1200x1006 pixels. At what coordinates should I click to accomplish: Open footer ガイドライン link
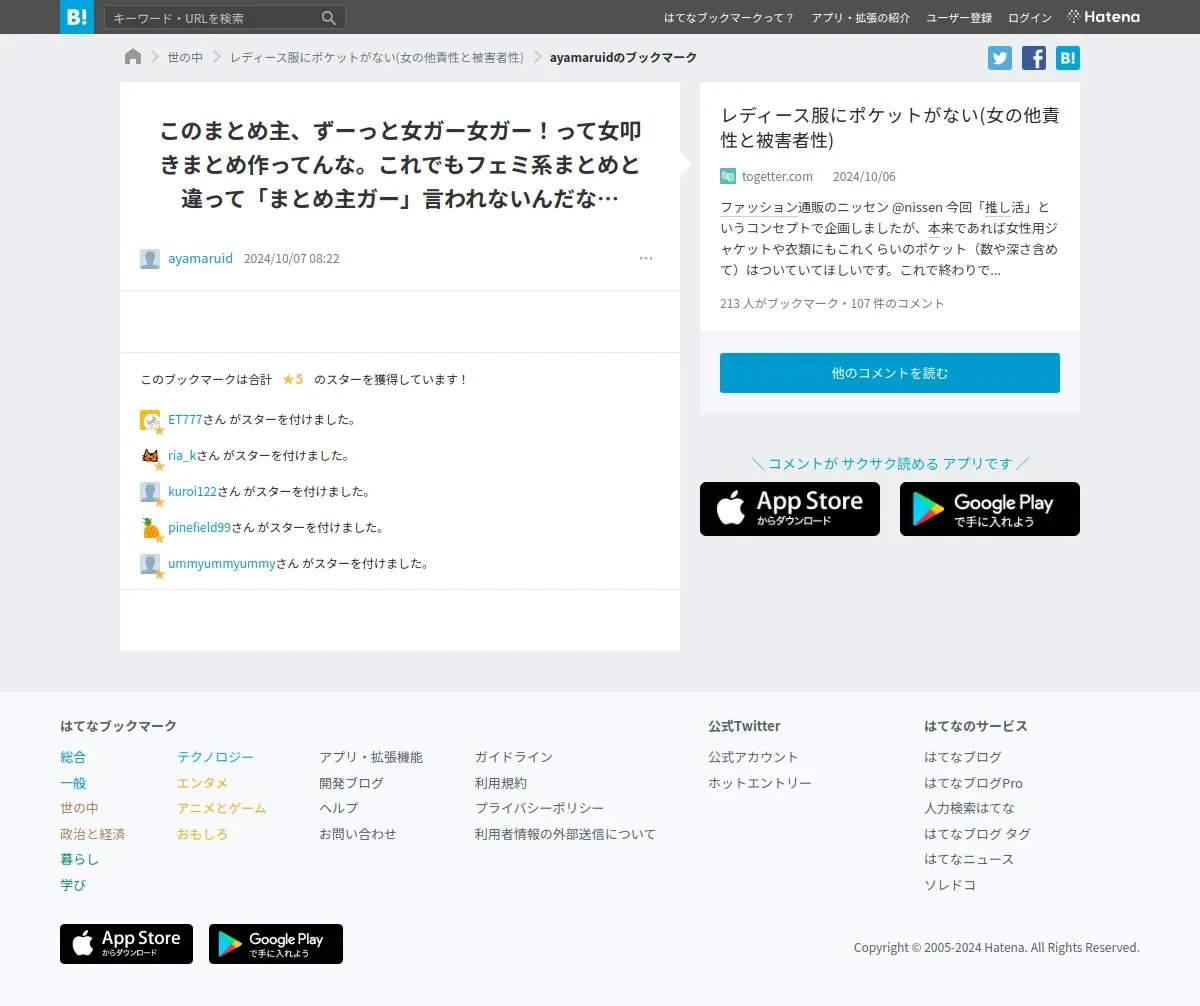pos(514,757)
